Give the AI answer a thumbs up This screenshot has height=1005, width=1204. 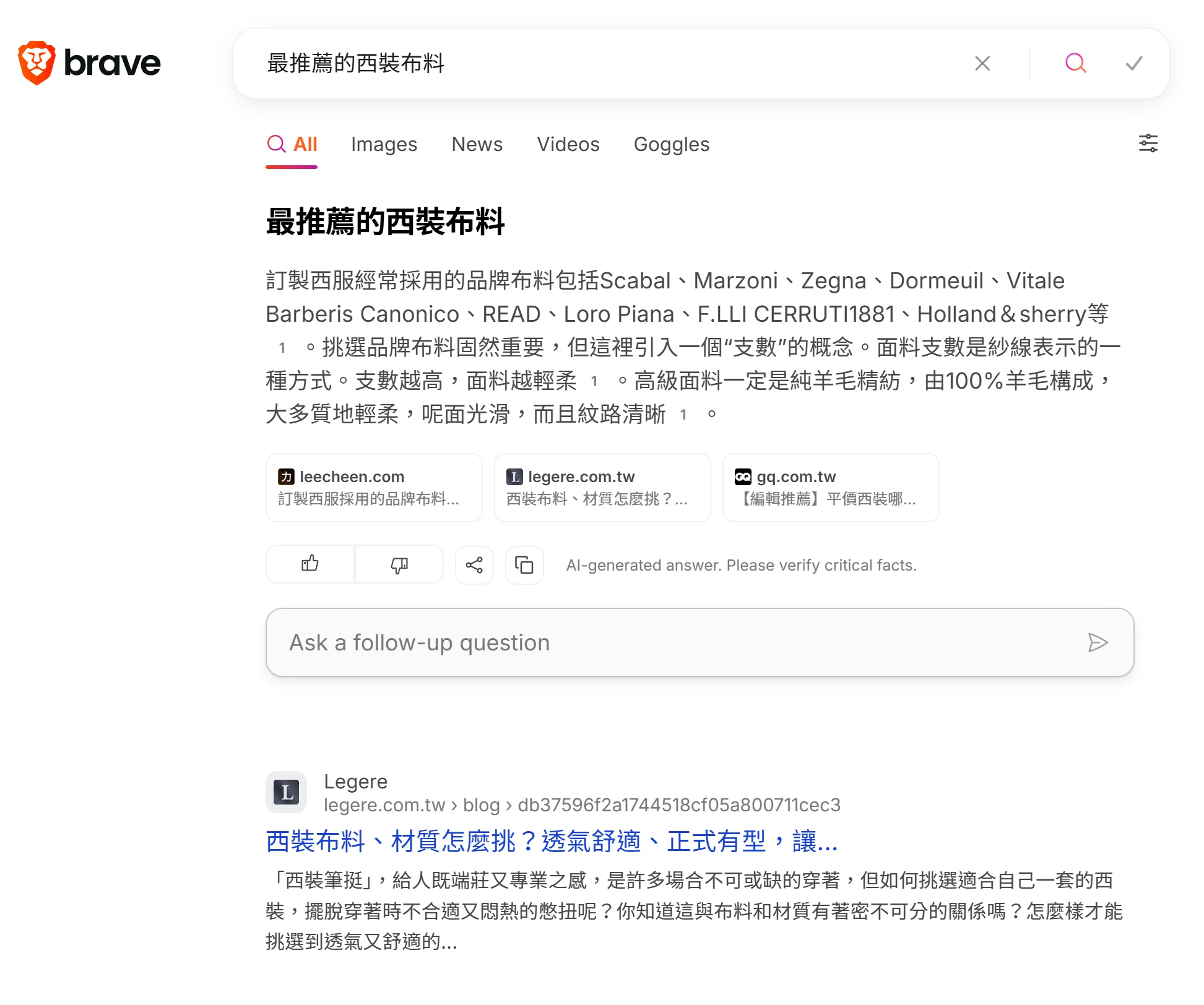[310, 564]
